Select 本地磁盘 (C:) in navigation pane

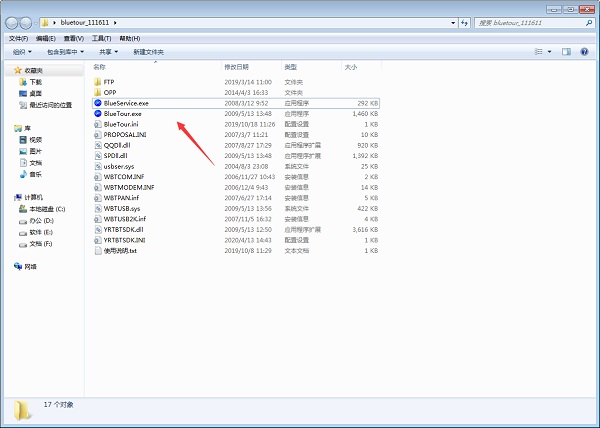pyautogui.click(x=46, y=208)
